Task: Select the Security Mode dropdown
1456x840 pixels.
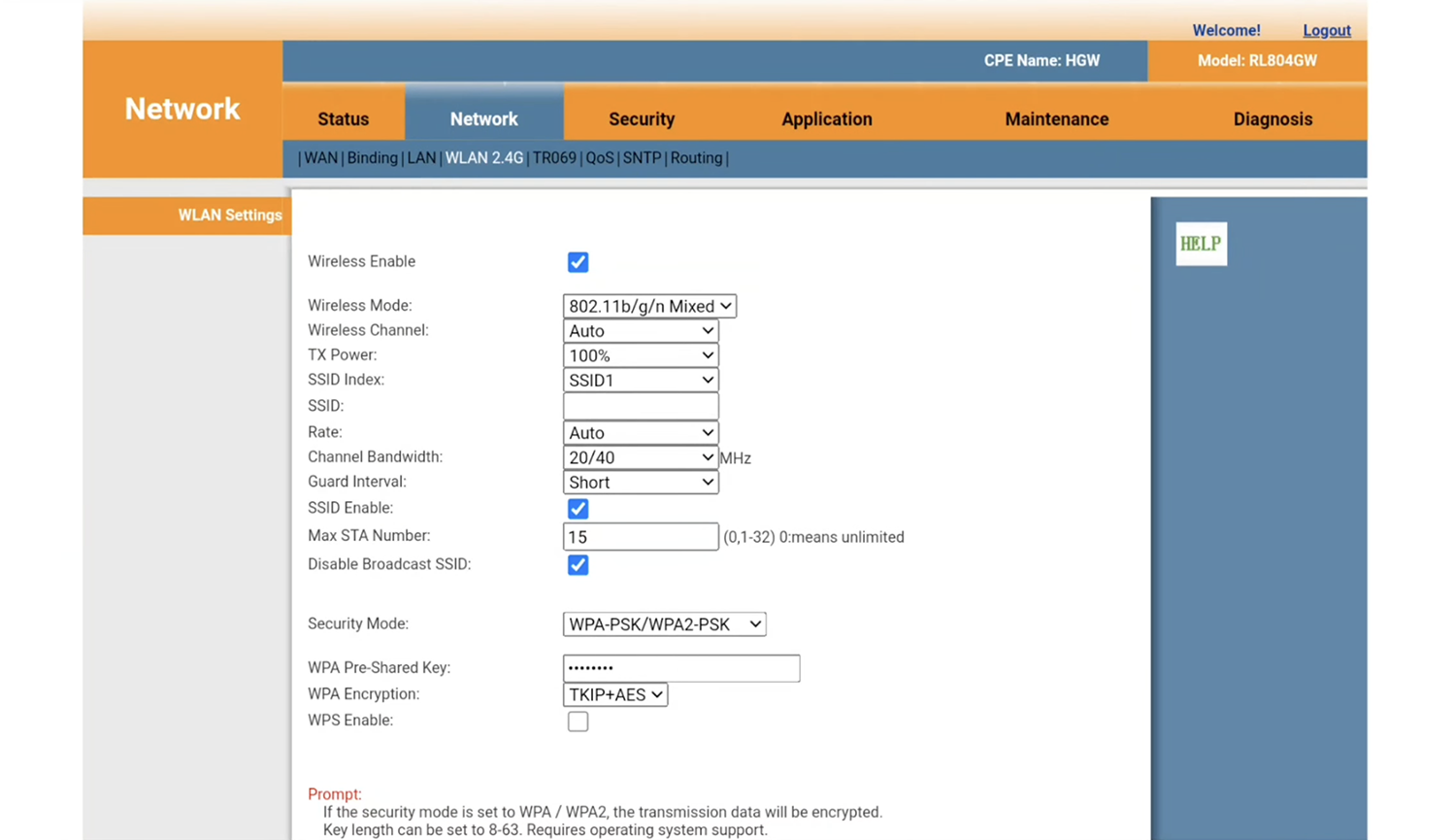Action: pos(664,624)
